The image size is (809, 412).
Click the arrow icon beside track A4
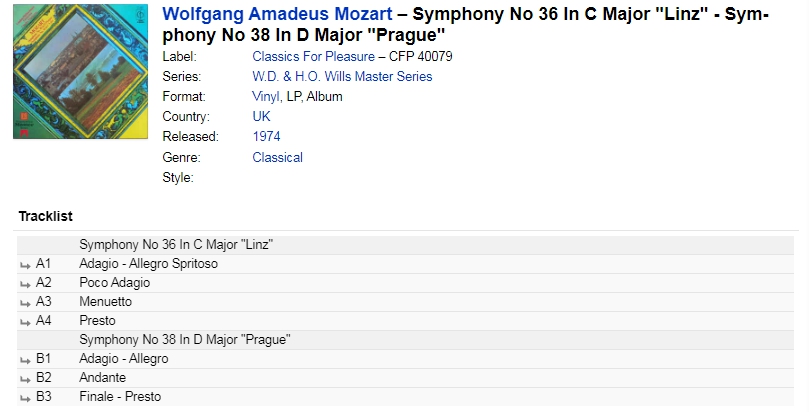pos(25,323)
